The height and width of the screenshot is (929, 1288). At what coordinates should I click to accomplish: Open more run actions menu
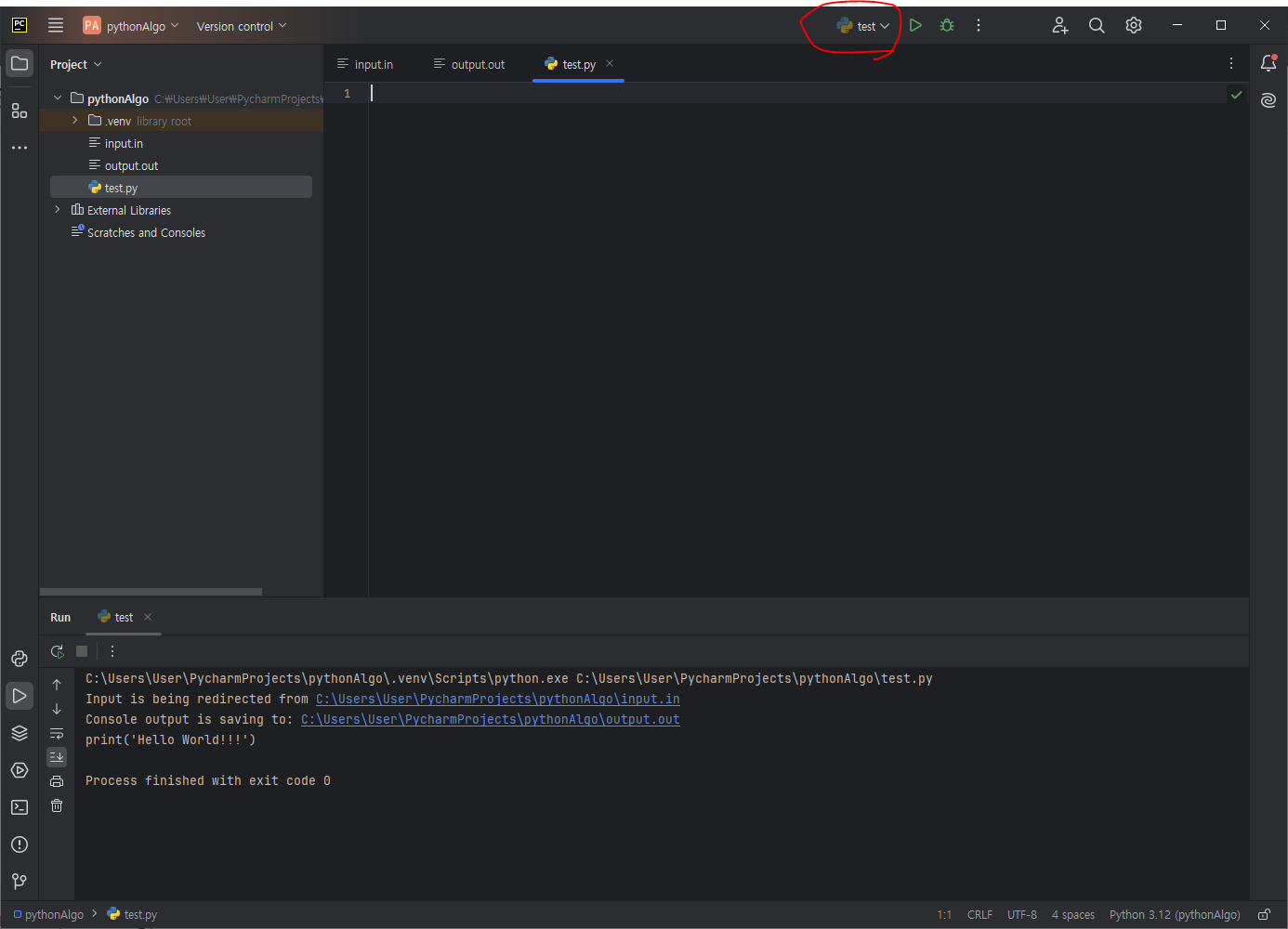click(979, 26)
